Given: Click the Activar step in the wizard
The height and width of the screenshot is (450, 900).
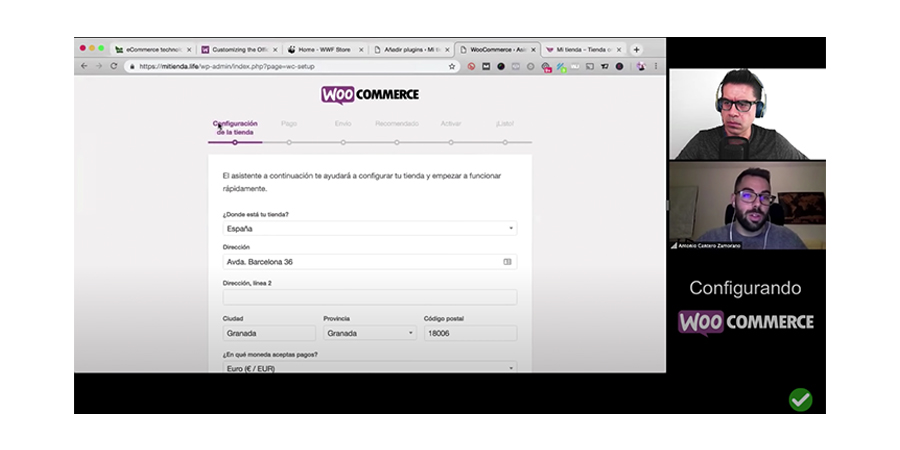Looking at the screenshot, I should coord(451,123).
